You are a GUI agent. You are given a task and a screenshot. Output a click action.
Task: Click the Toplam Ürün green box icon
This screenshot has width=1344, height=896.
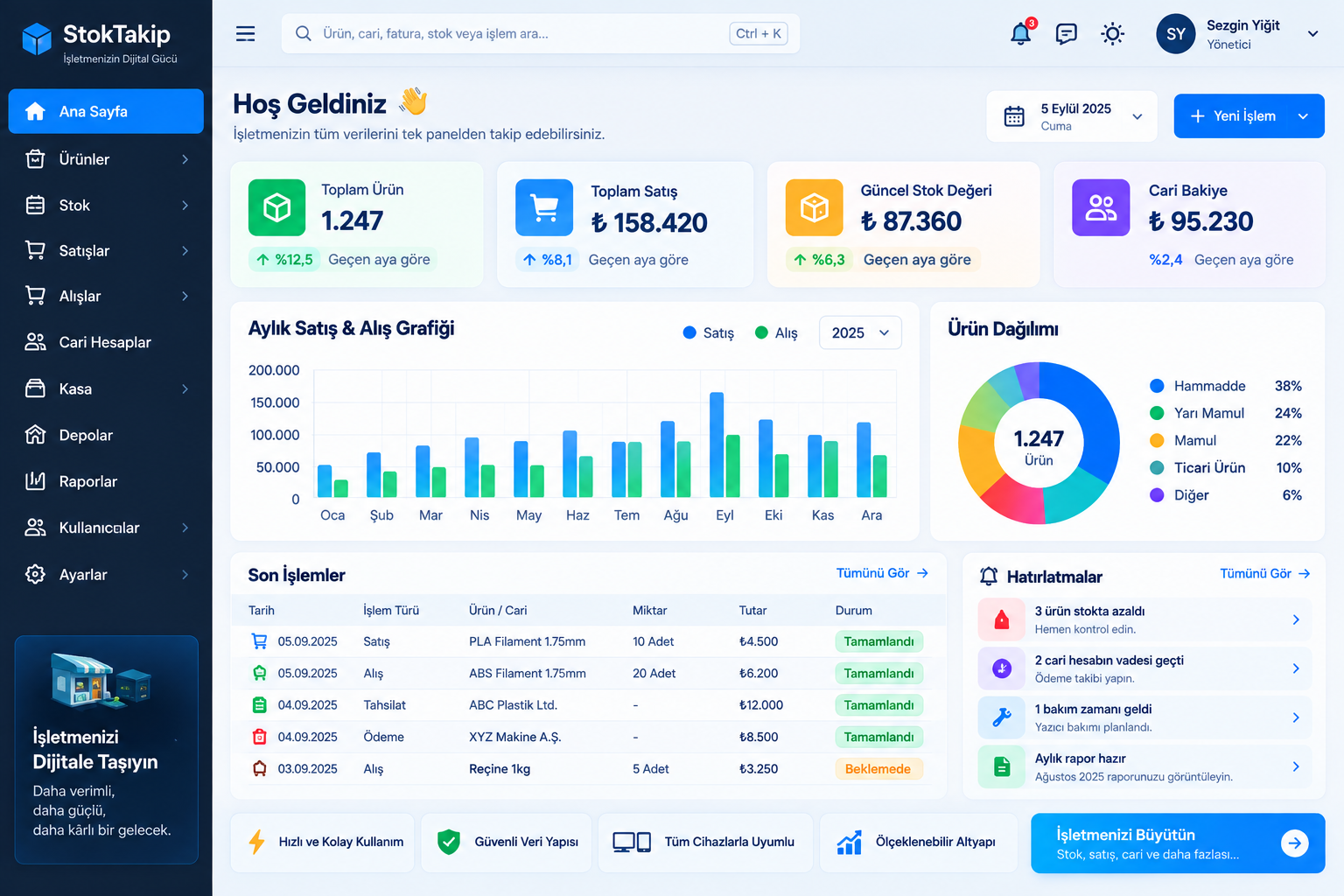(276, 207)
